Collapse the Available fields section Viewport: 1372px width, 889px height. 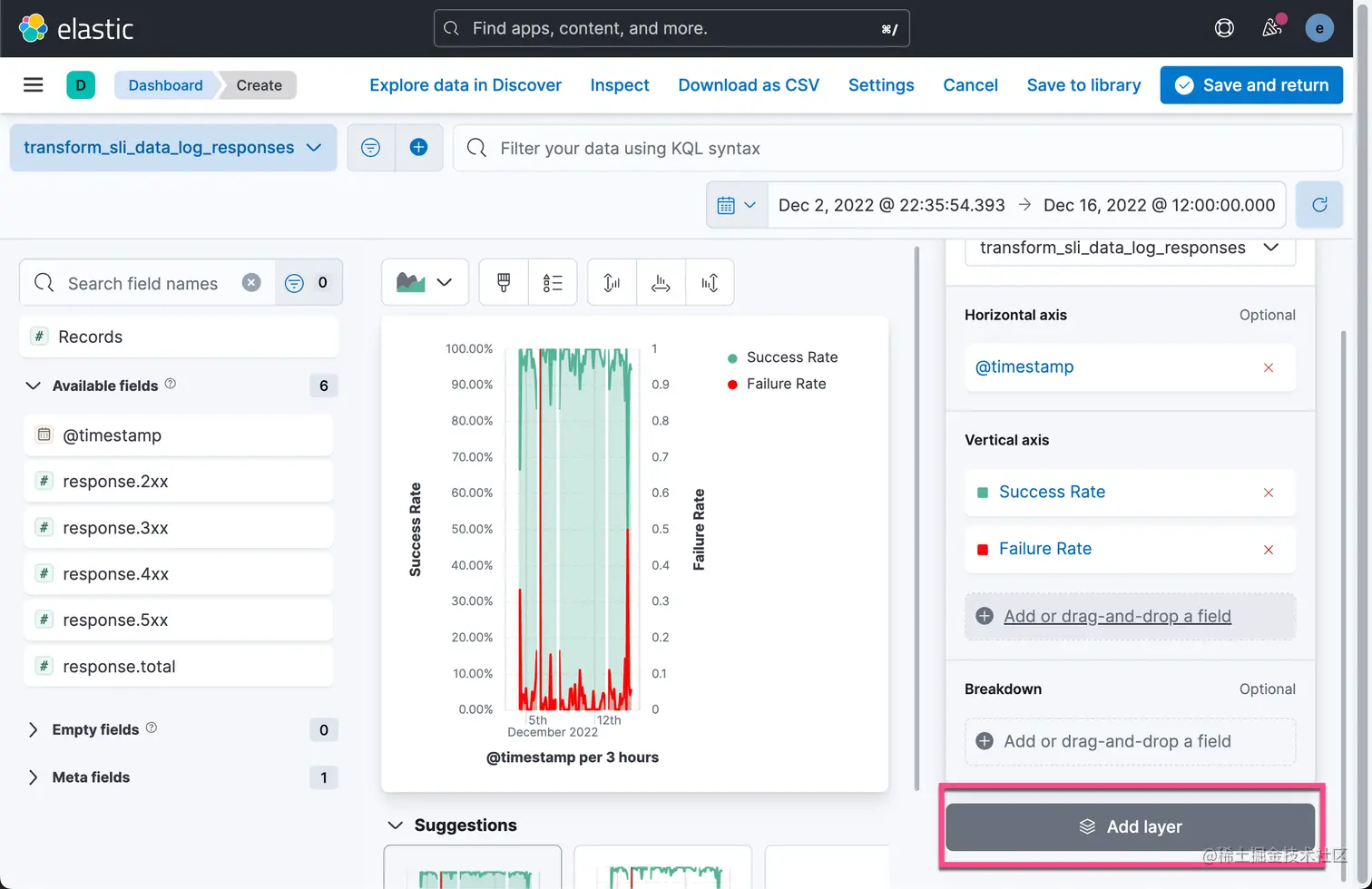click(x=33, y=386)
